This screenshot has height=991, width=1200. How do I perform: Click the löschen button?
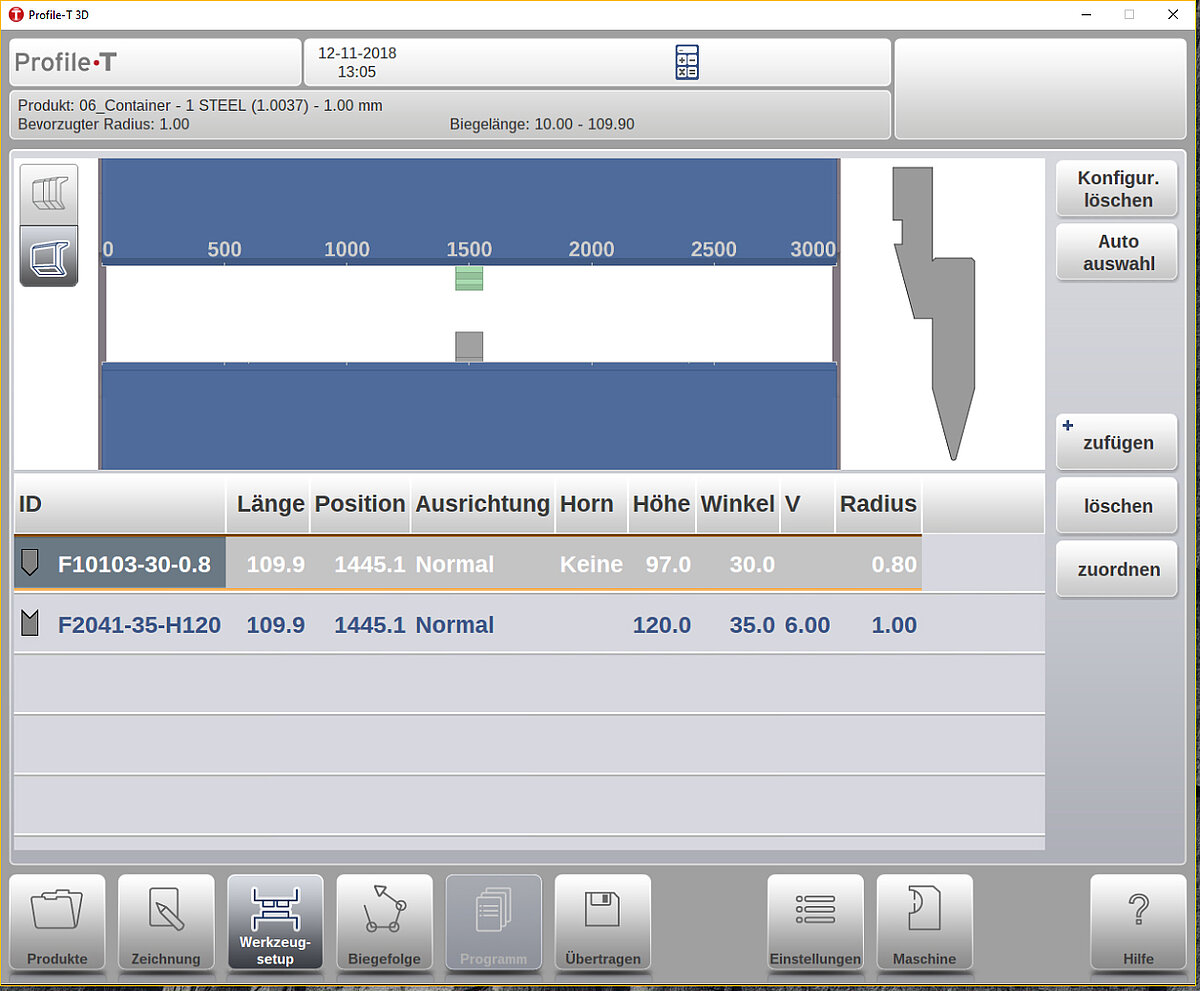point(1117,506)
